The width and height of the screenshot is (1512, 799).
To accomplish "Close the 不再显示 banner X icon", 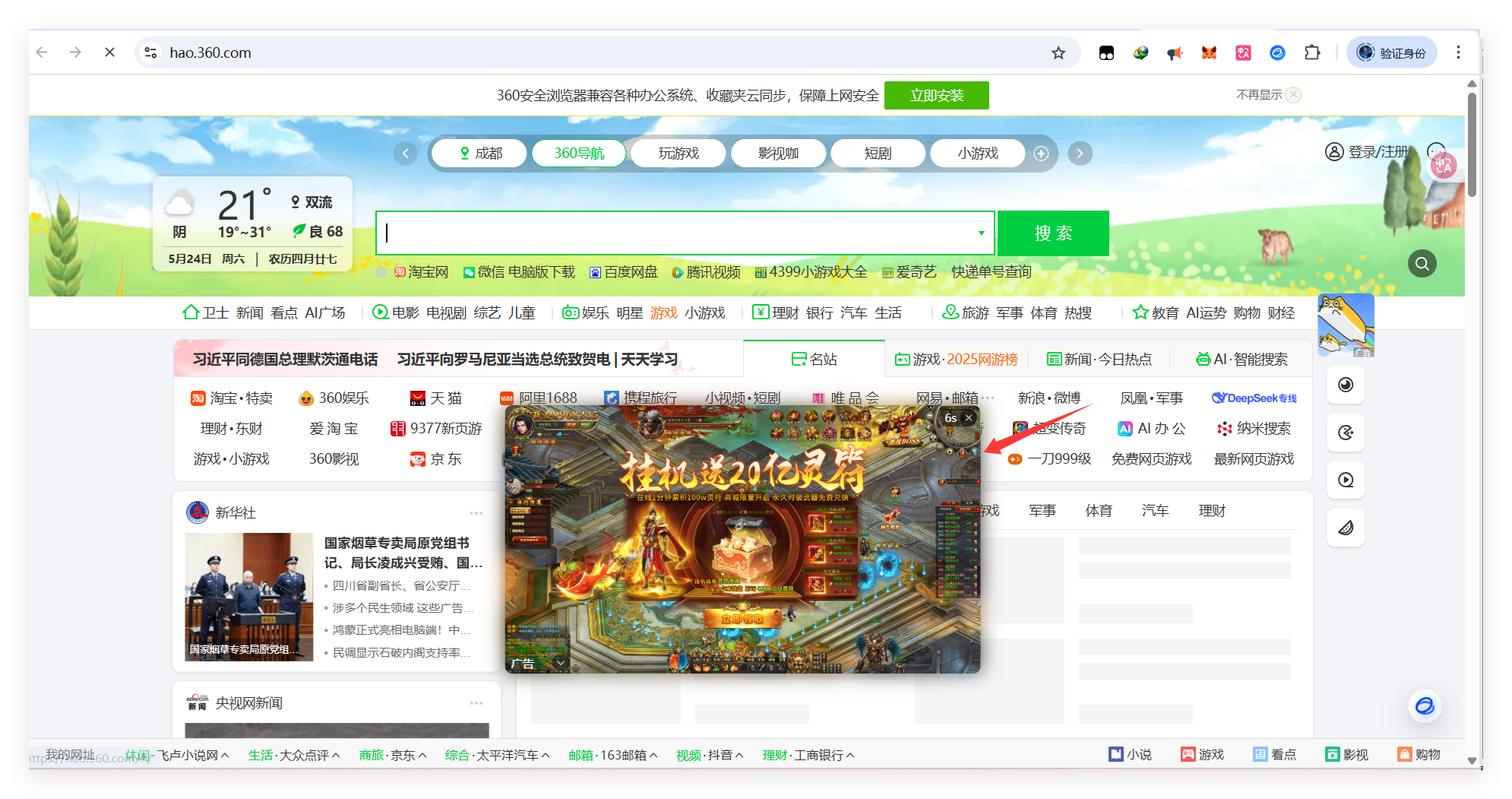I will tap(1293, 95).
